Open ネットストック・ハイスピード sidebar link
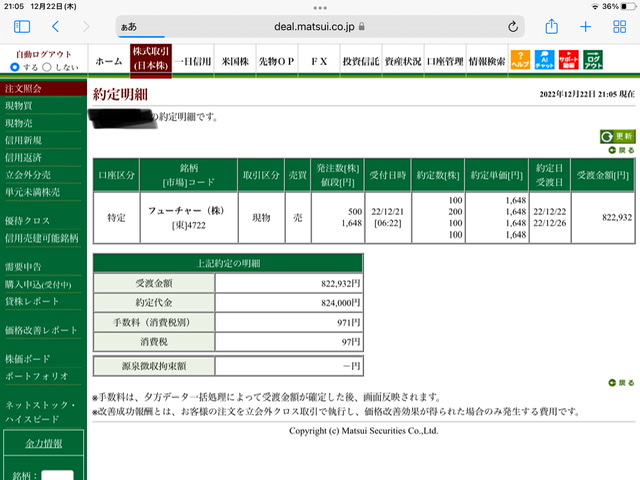This screenshot has width=640, height=480. point(40,412)
